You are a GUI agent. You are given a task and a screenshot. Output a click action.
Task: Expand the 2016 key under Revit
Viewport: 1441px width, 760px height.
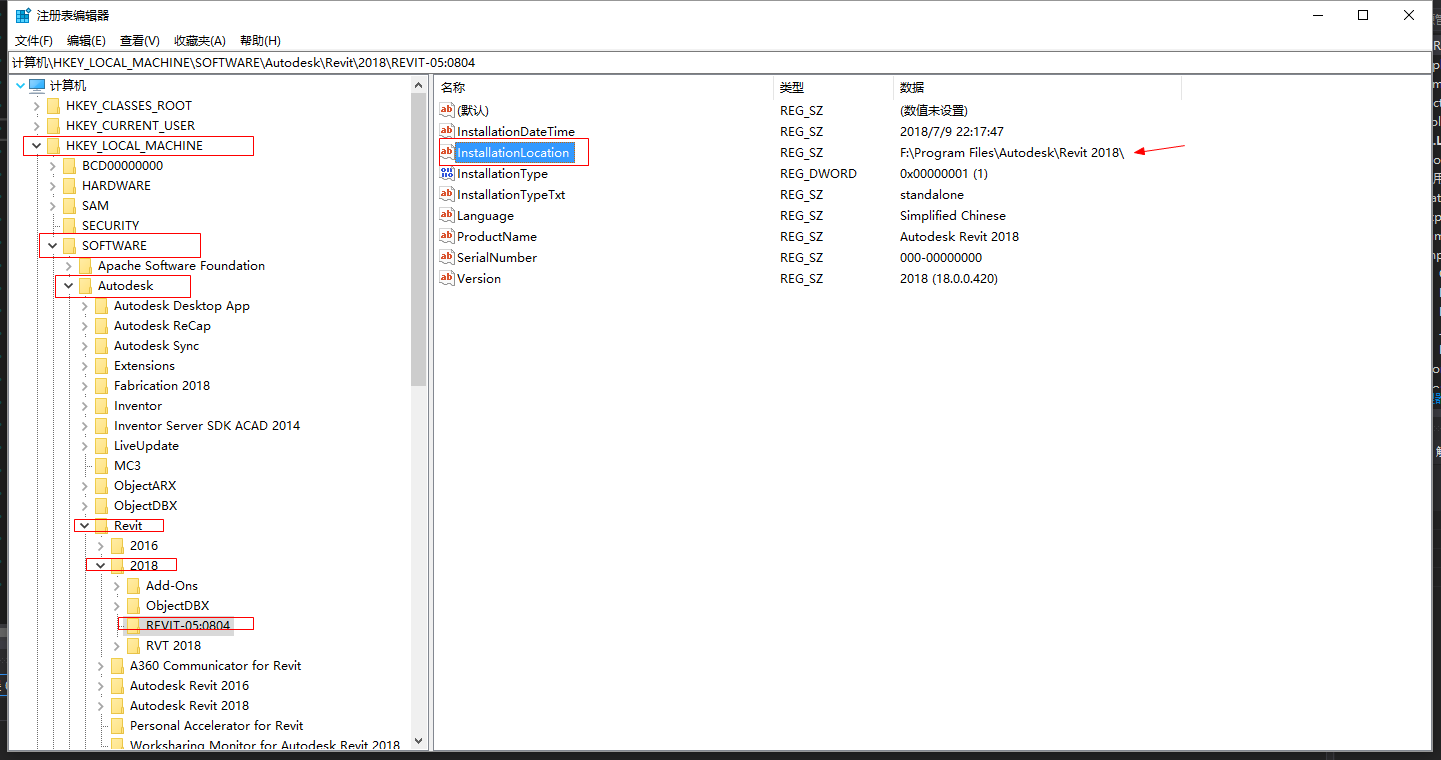point(101,546)
